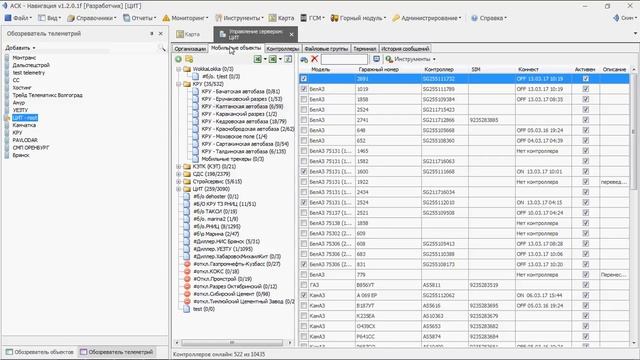Expand the СДС (198/2379) tree node

click(x=179, y=174)
